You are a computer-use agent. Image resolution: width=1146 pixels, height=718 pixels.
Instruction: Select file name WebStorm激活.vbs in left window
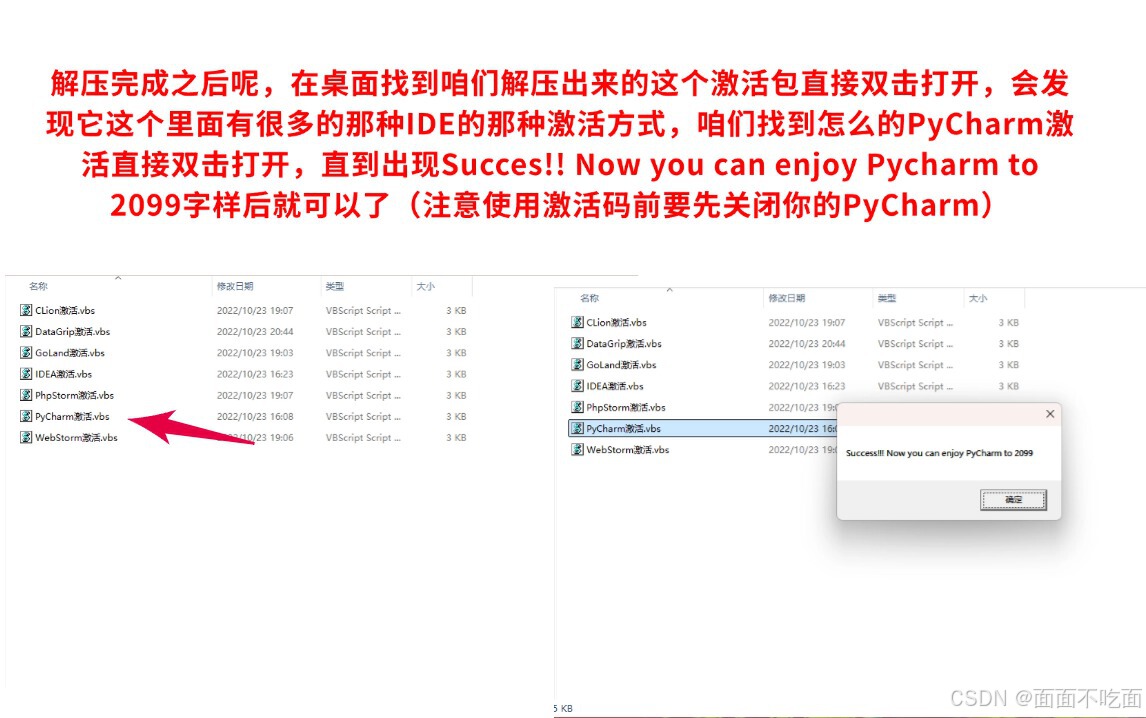coord(76,437)
